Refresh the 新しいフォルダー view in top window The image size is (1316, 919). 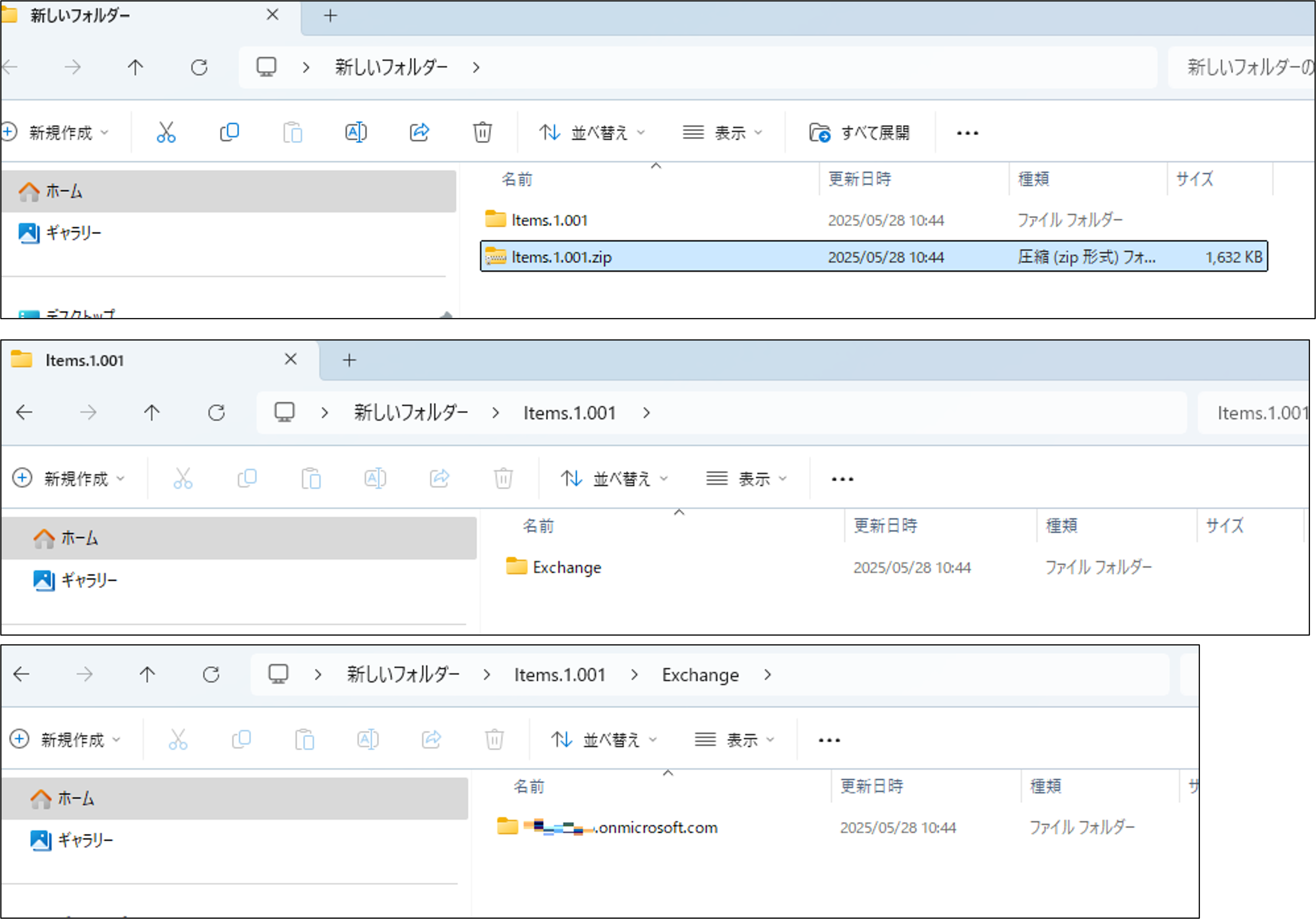(x=199, y=67)
